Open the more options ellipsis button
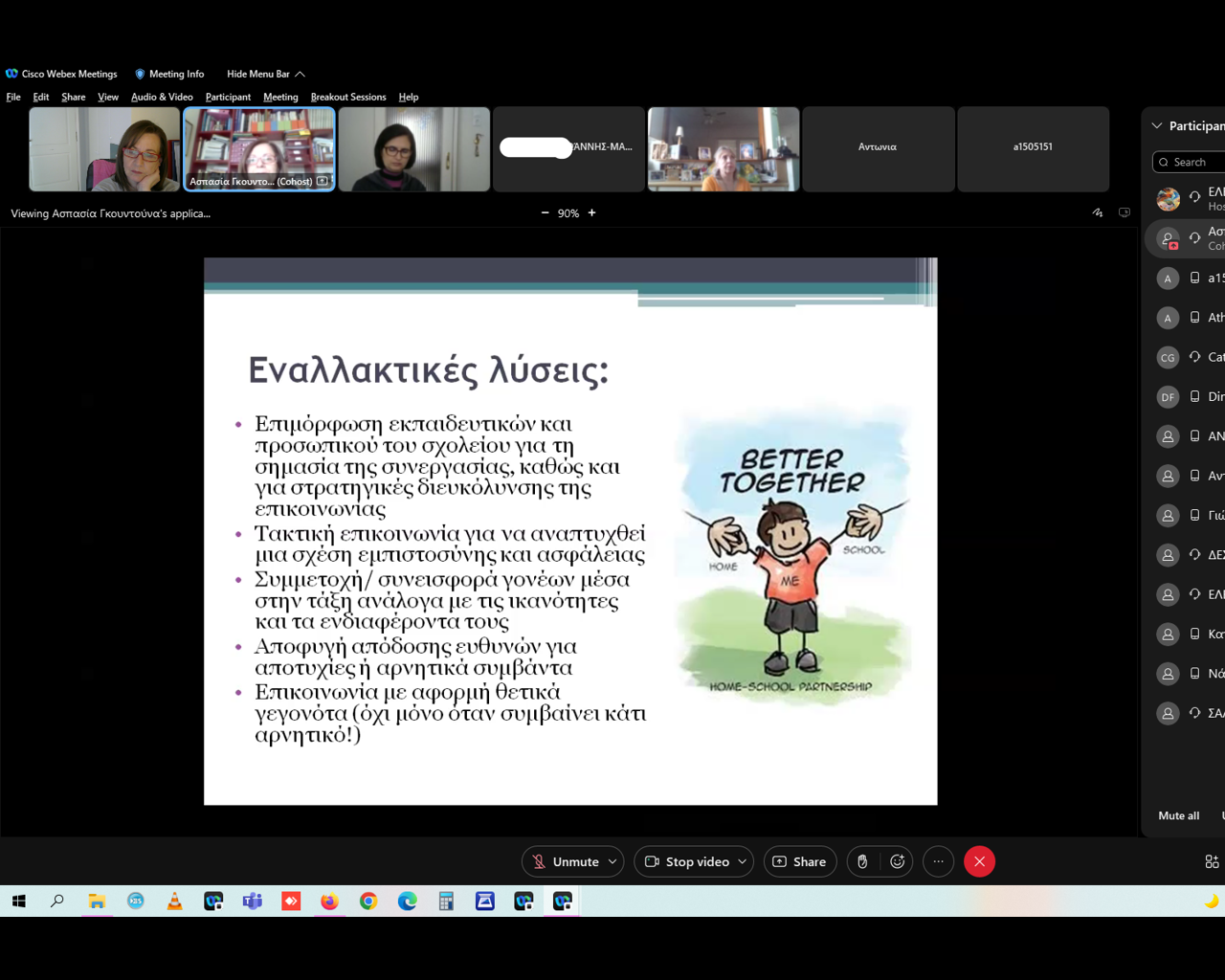The width and height of the screenshot is (1225, 980). [x=939, y=861]
